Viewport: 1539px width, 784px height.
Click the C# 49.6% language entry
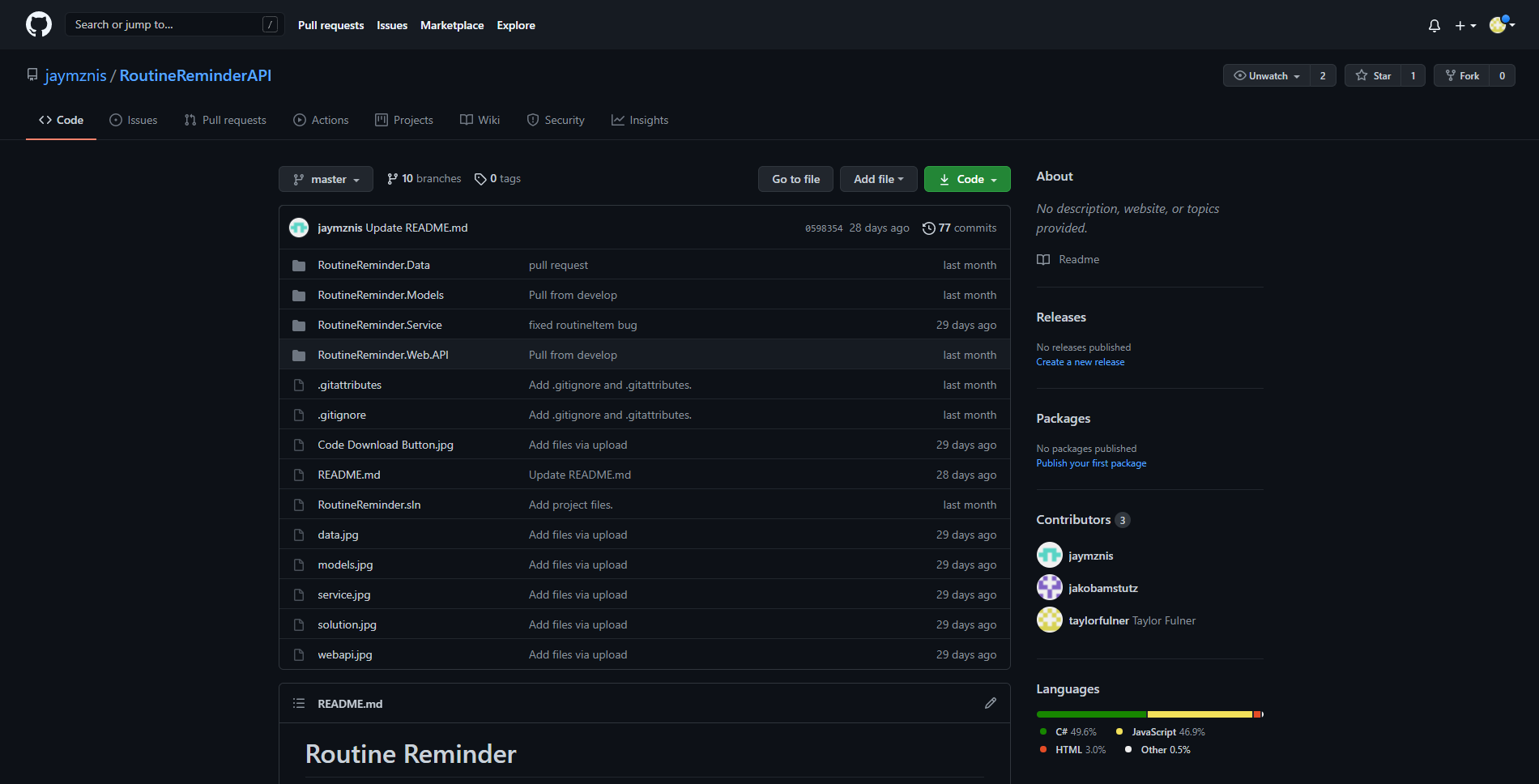point(1068,732)
